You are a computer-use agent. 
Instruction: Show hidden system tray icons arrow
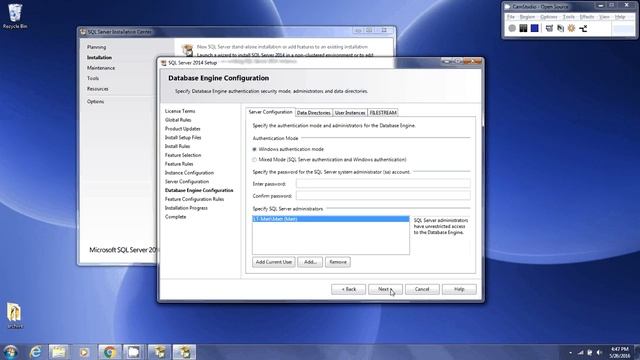pos(571,352)
